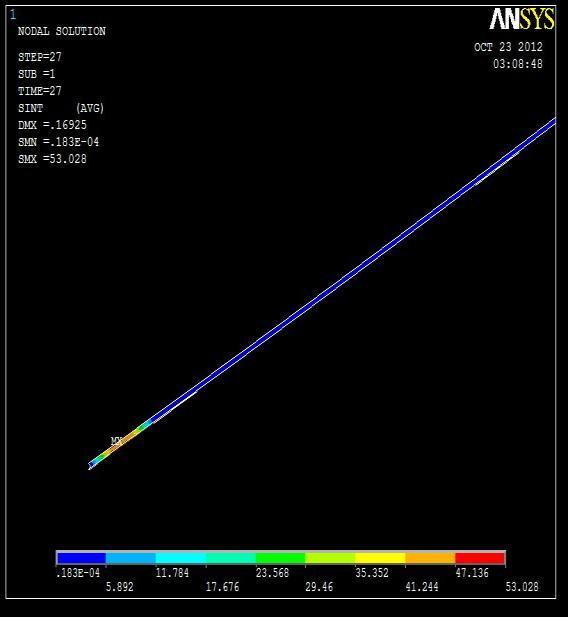Image resolution: width=568 pixels, height=617 pixels.
Task: Click the colored stressed tip of the beam
Action: click(120, 443)
